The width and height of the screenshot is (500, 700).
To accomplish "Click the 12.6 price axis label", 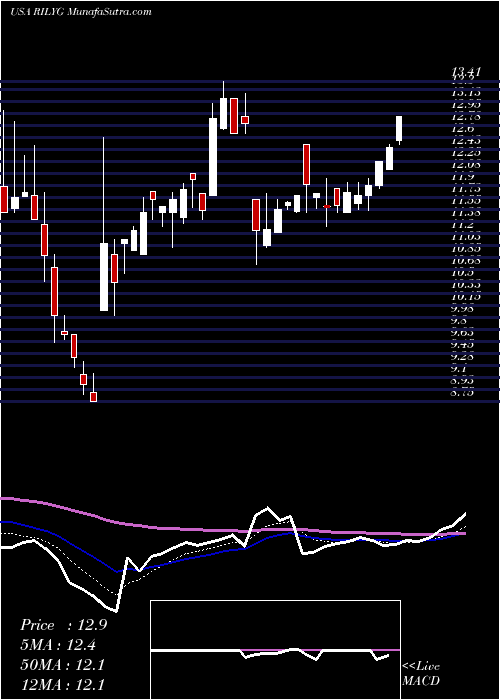I will pyautogui.click(x=462, y=129).
